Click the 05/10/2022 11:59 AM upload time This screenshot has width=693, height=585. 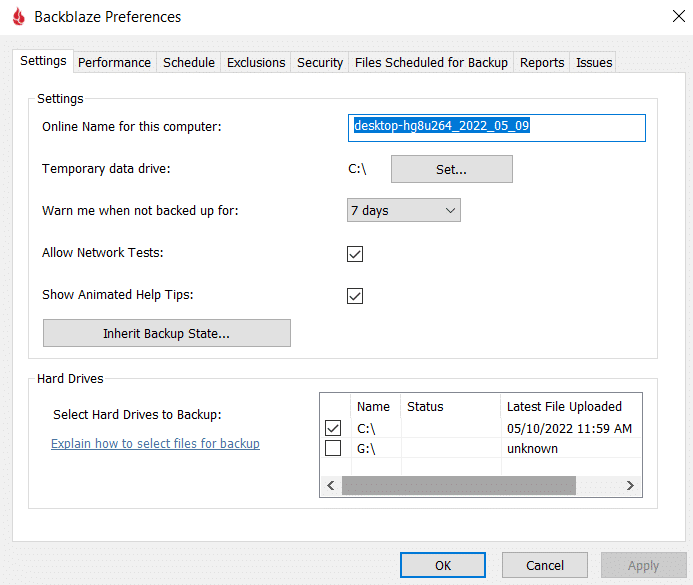tap(569, 429)
